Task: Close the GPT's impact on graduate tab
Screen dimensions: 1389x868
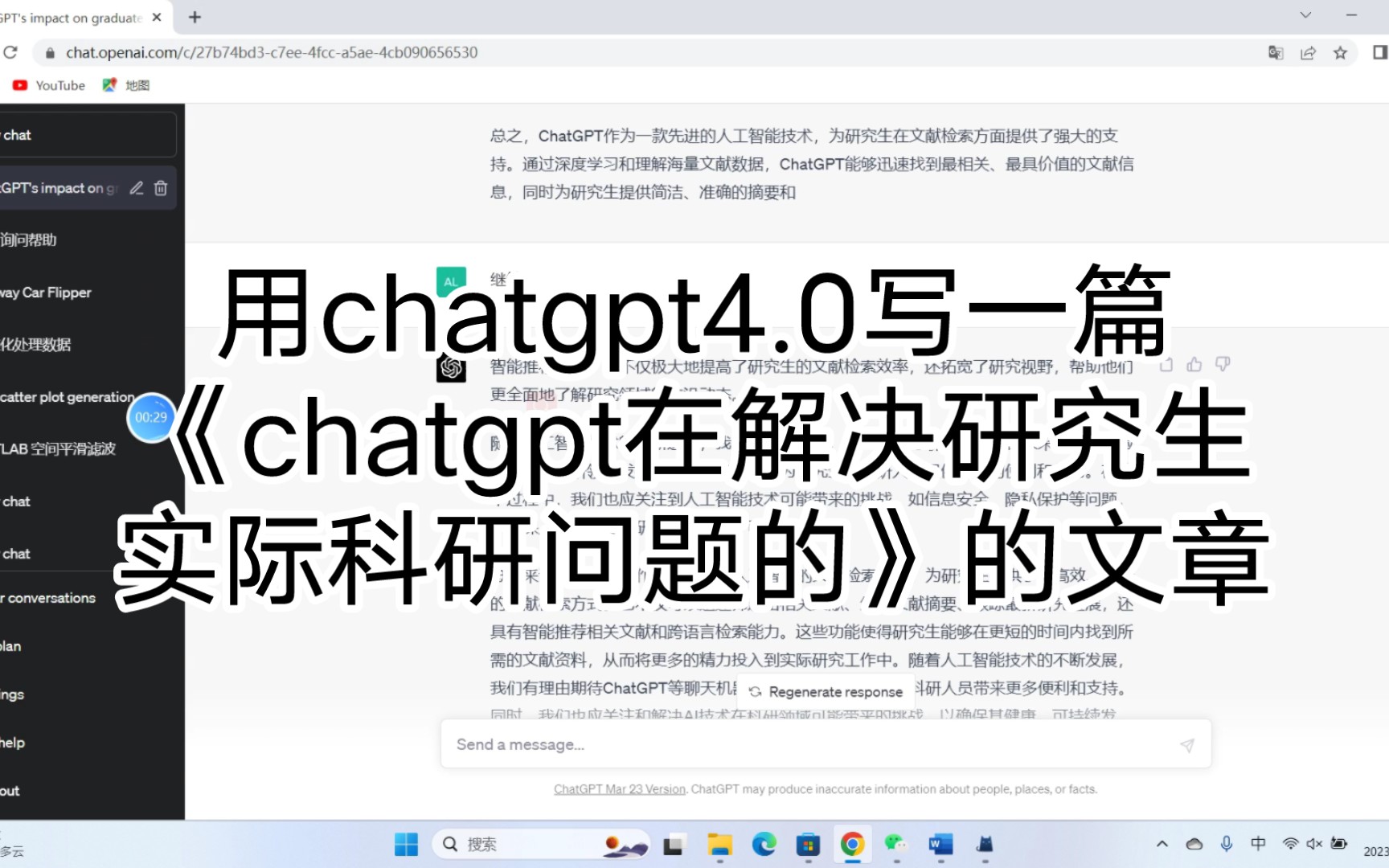Action: [x=157, y=17]
